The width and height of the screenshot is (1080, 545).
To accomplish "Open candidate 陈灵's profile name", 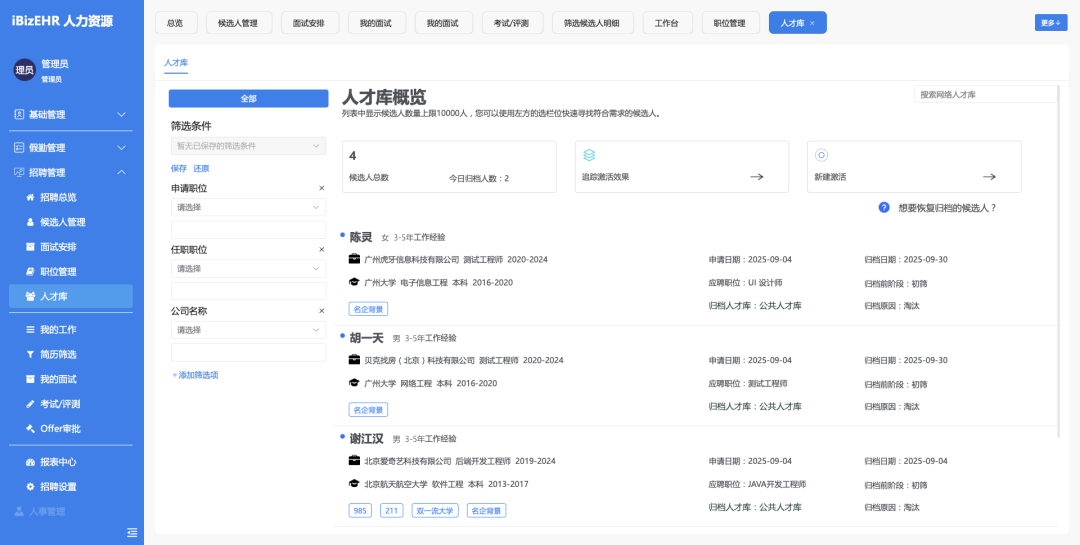I will 360,237.
